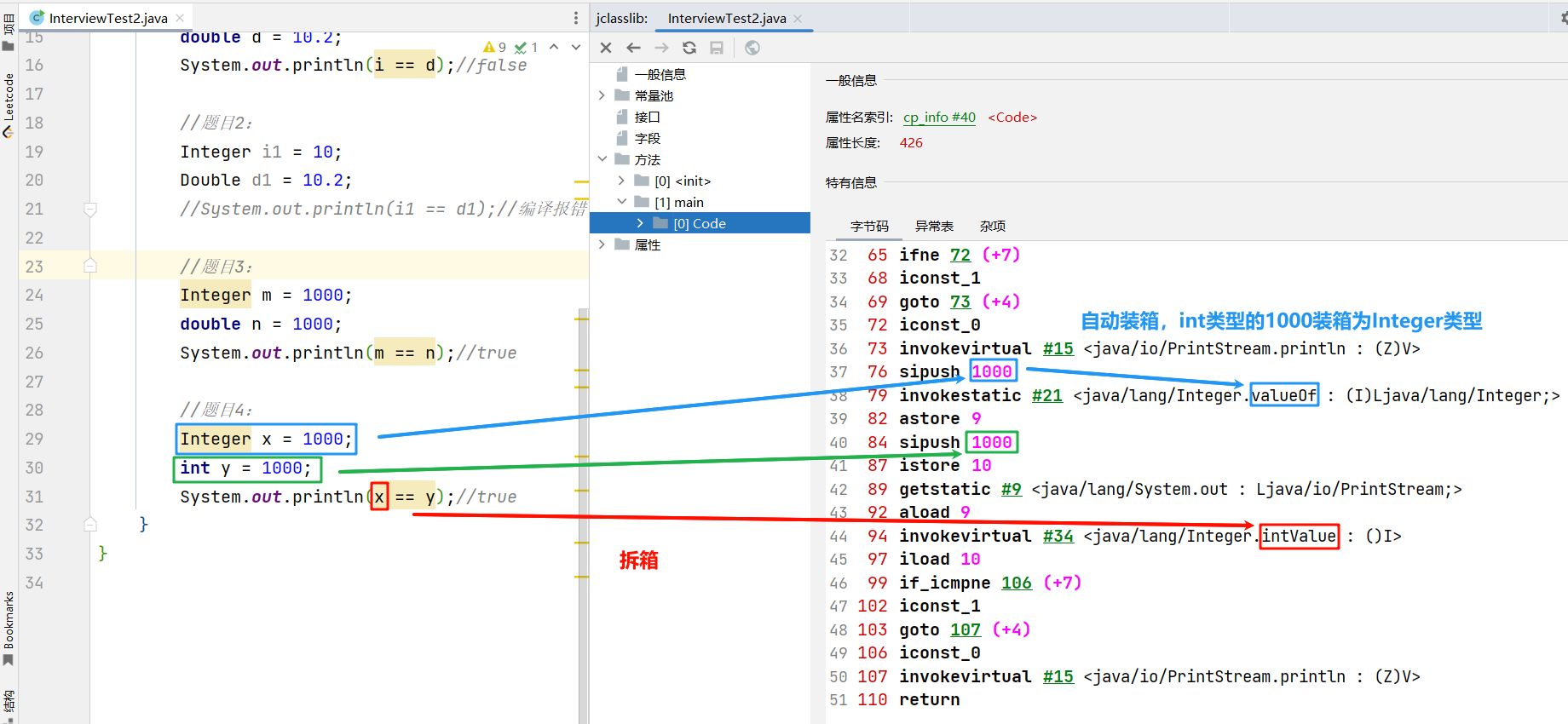The image size is (1568, 724).
Task: Click the editor vertical scrollbar
Action: [x=583, y=515]
